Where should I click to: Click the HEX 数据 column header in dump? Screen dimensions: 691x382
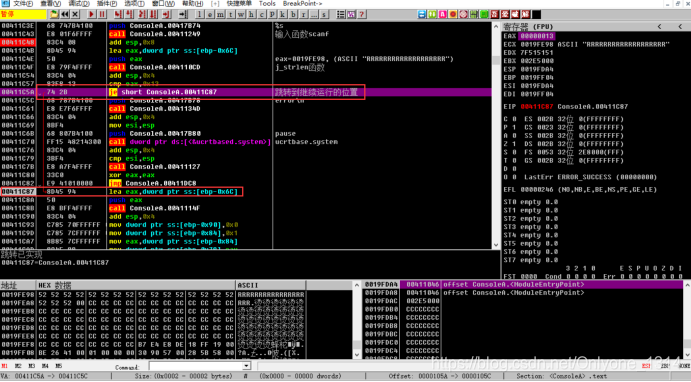coord(137,285)
